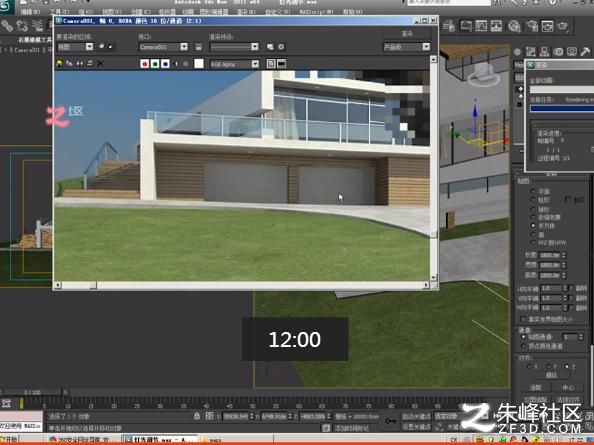Click Lock Selection icon in status bar
This screenshot has width=594, height=445.
click(197, 416)
